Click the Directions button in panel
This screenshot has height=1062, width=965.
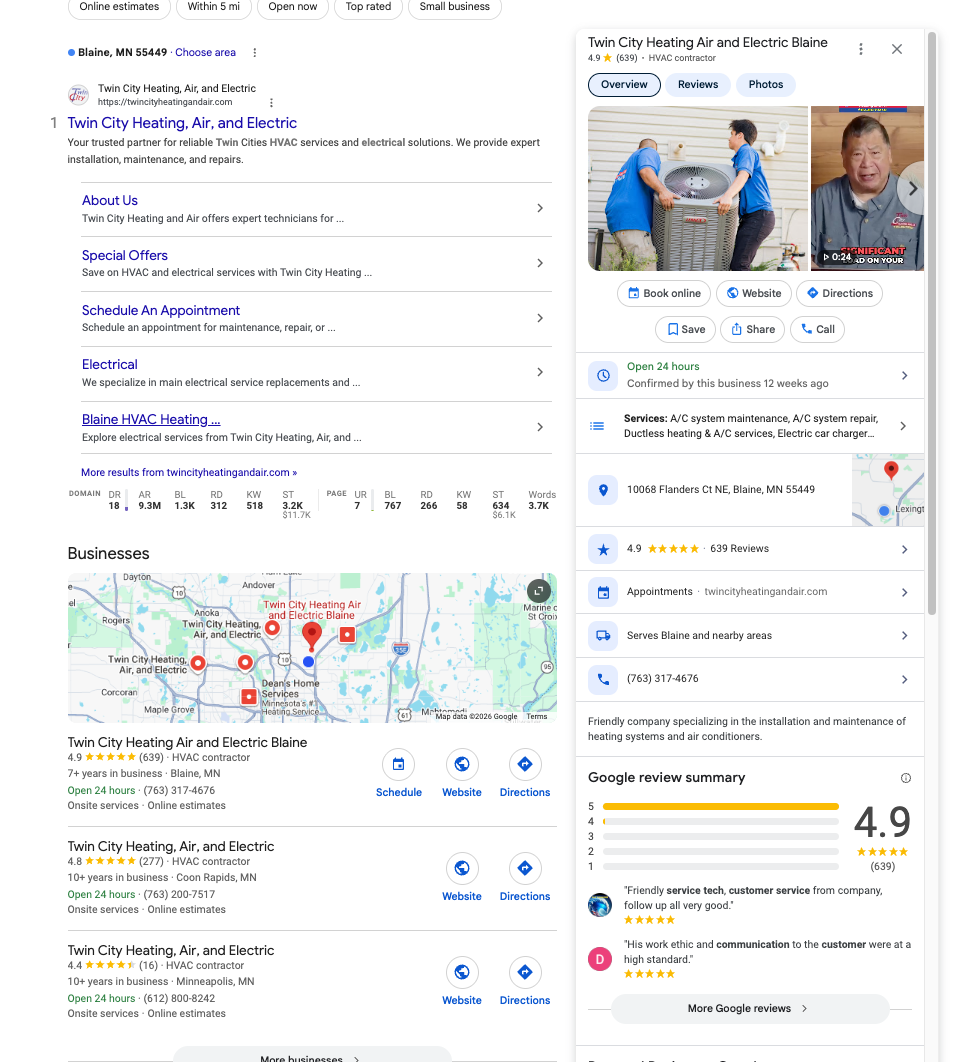[x=839, y=293]
